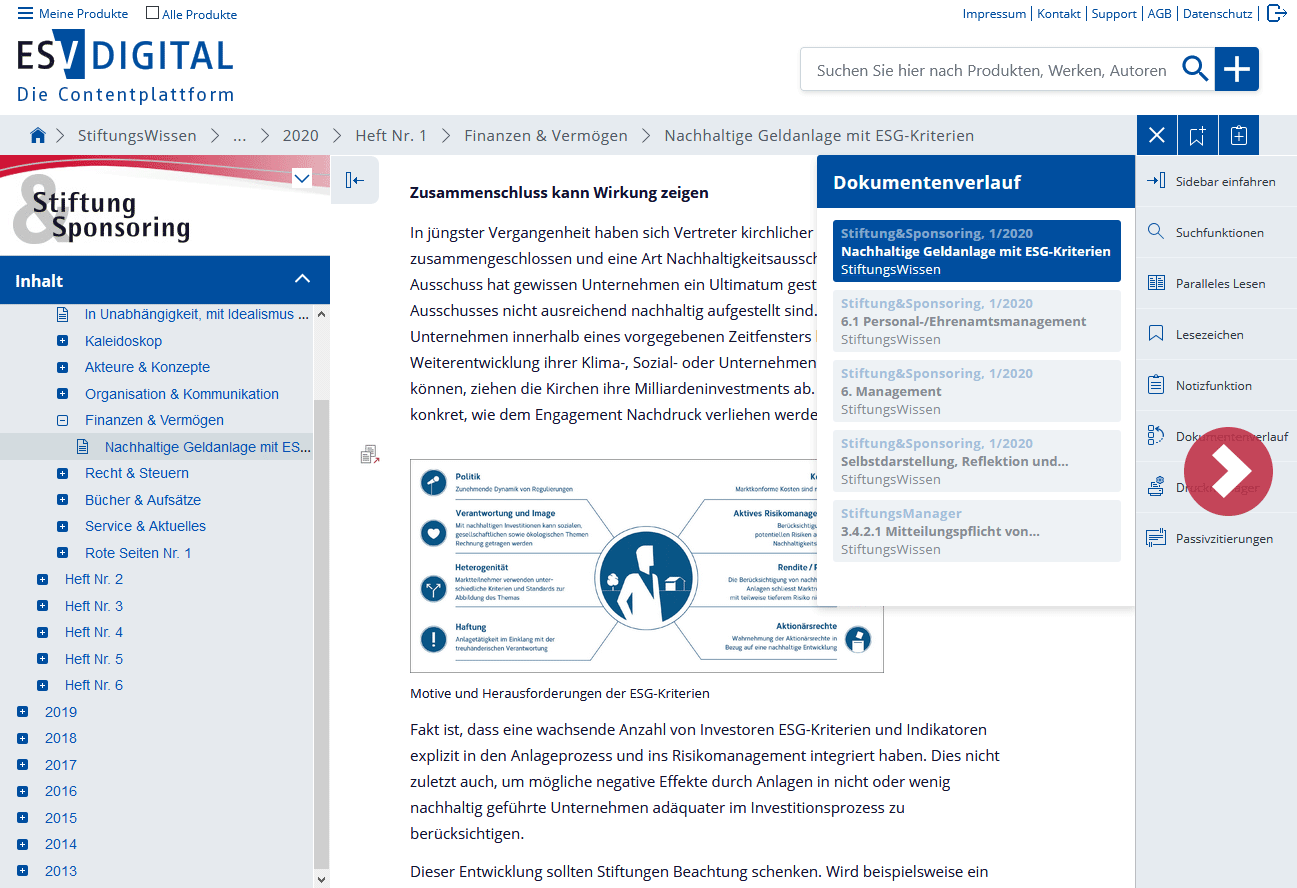This screenshot has height=888, width=1297.
Task: Open history entry 6.1 Personal-/Ehrenamtsmanagement
Action: click(x=977, y=321)
